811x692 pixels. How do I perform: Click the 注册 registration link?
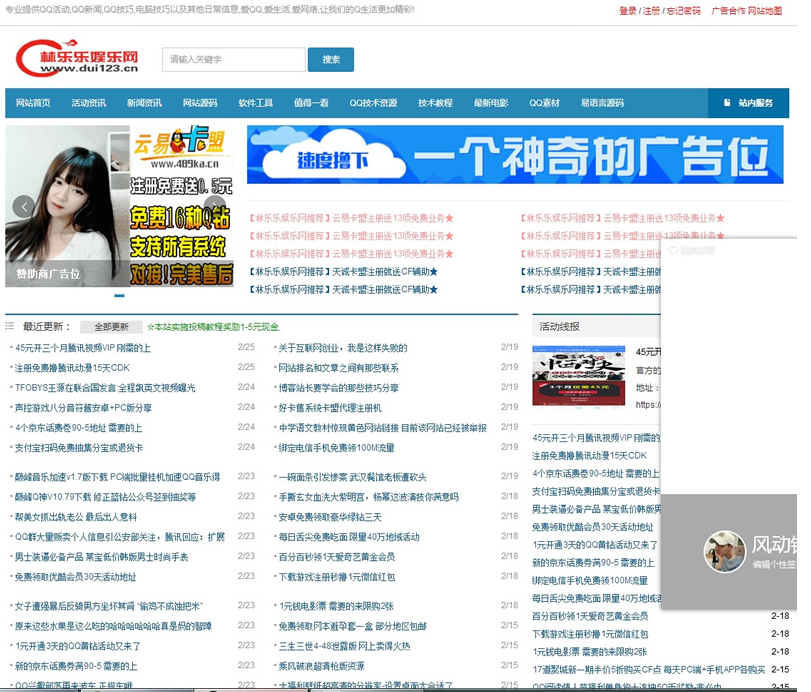(653, 13)
